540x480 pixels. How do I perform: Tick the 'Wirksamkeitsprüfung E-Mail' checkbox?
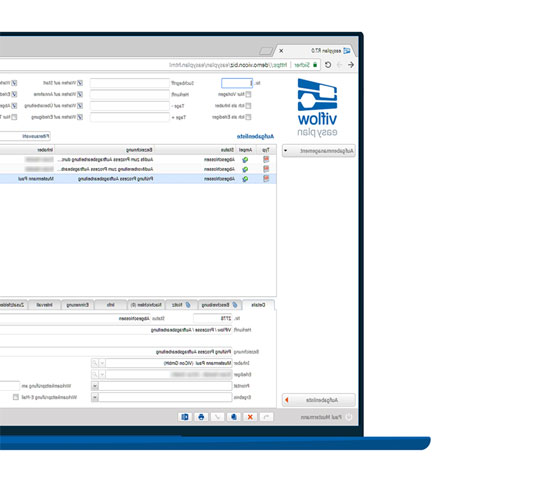pos(15,397)
